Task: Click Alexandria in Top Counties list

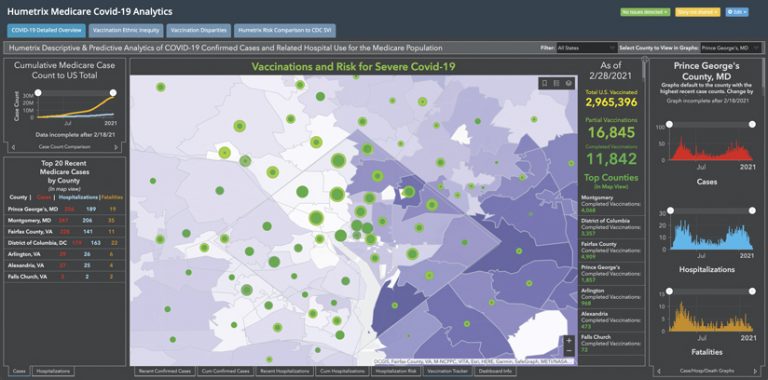Action: click(610, 320)
